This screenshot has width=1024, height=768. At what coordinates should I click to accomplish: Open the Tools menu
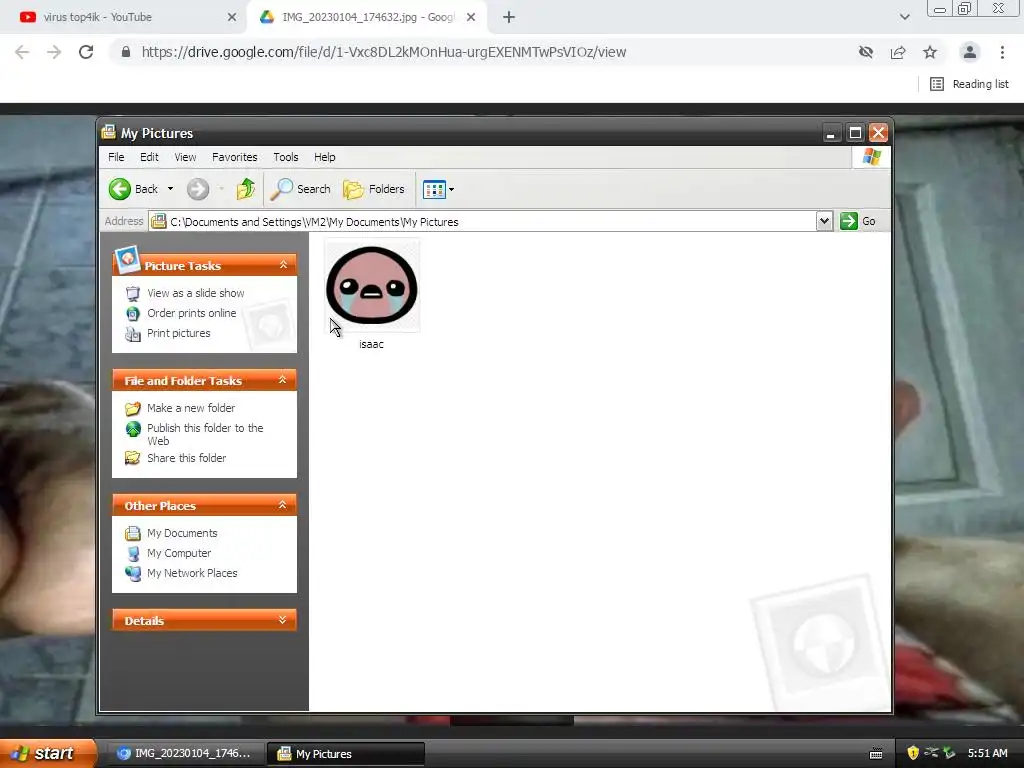point(285,157)
